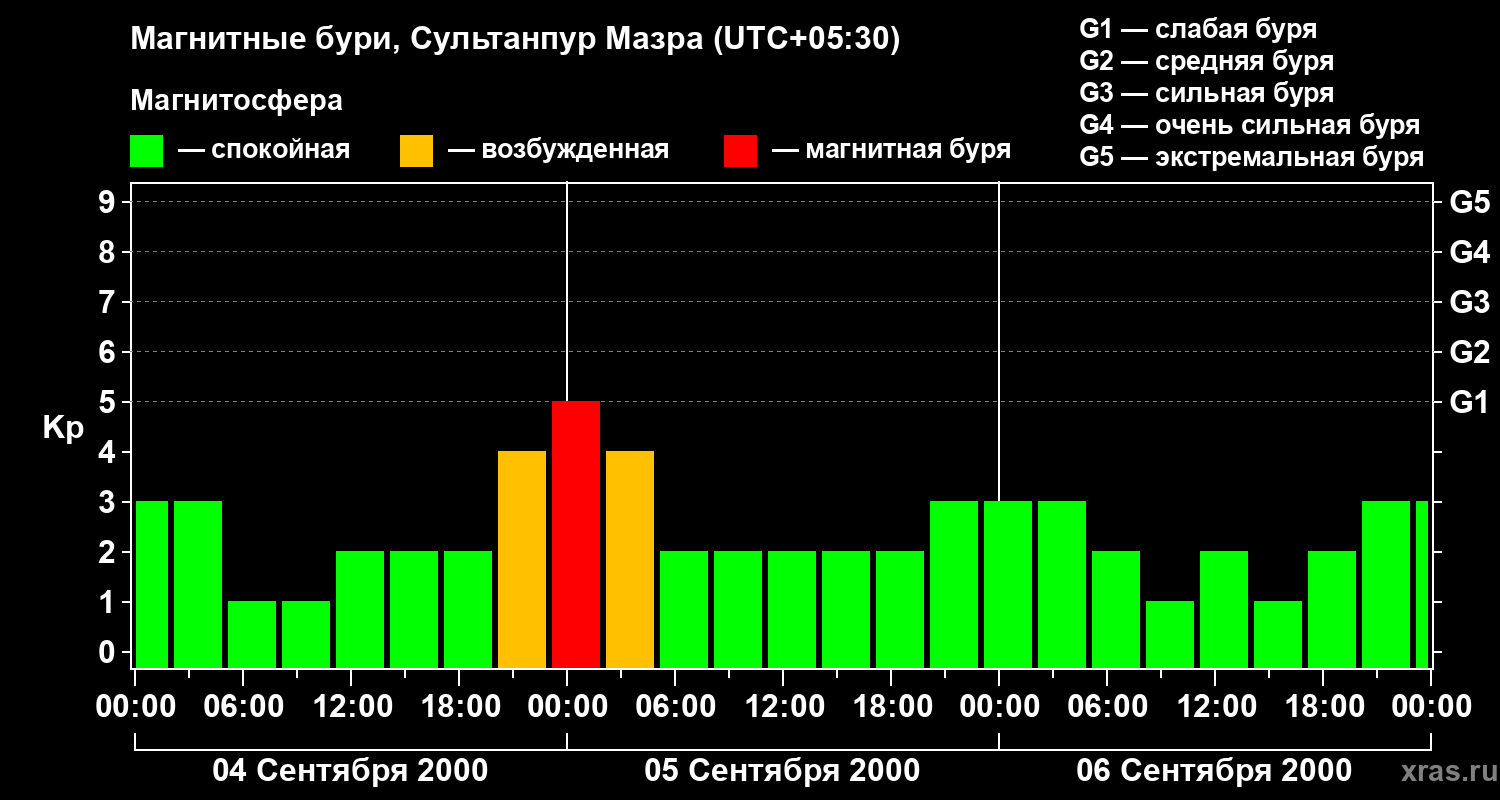Click the G3 storm level axis label

tap(1469, 303)
